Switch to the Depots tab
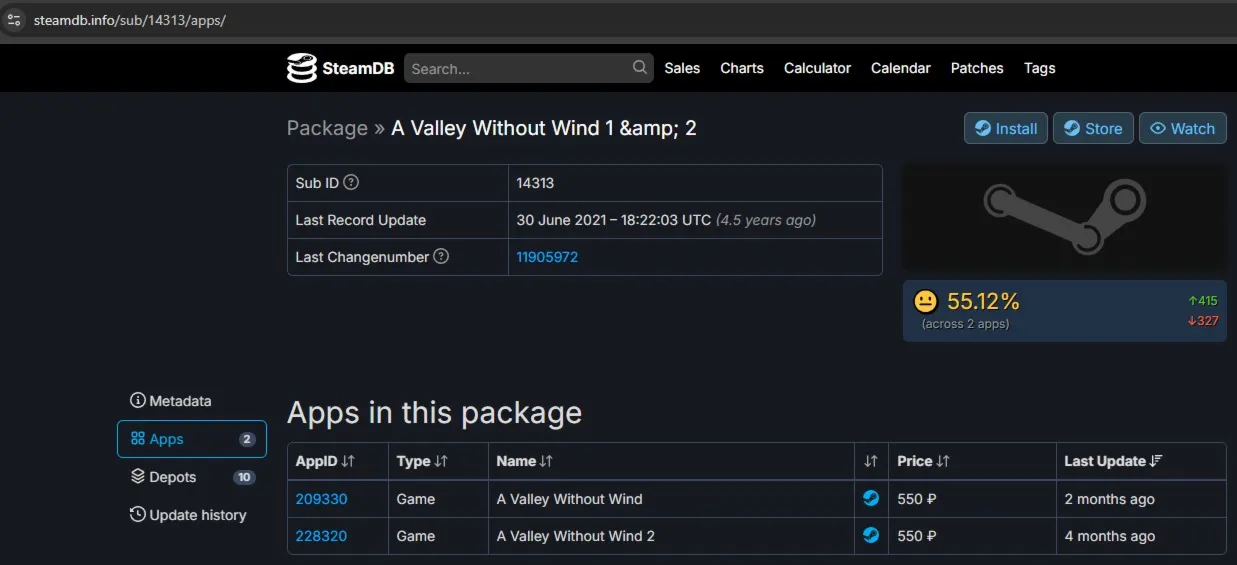The image size is (1237, 565). coord(192,477)
